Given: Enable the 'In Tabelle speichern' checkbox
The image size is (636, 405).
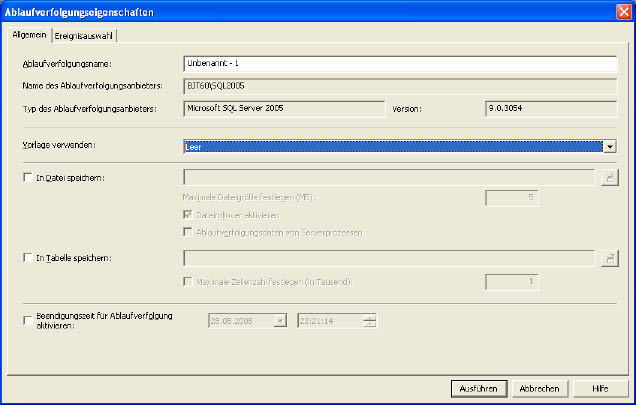Looking at the screenshot, I should 27,258.
